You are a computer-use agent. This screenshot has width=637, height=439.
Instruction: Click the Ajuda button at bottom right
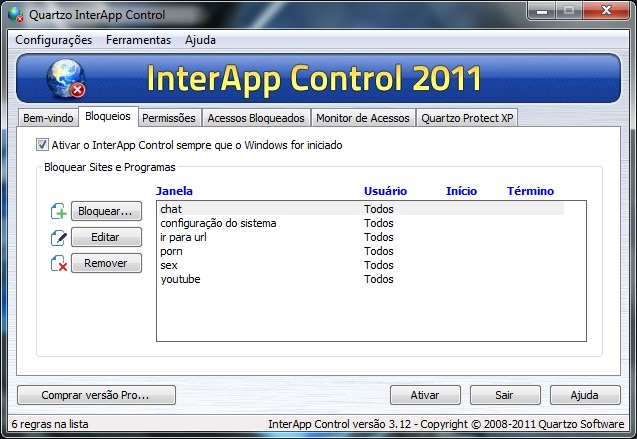coord(585,395)
